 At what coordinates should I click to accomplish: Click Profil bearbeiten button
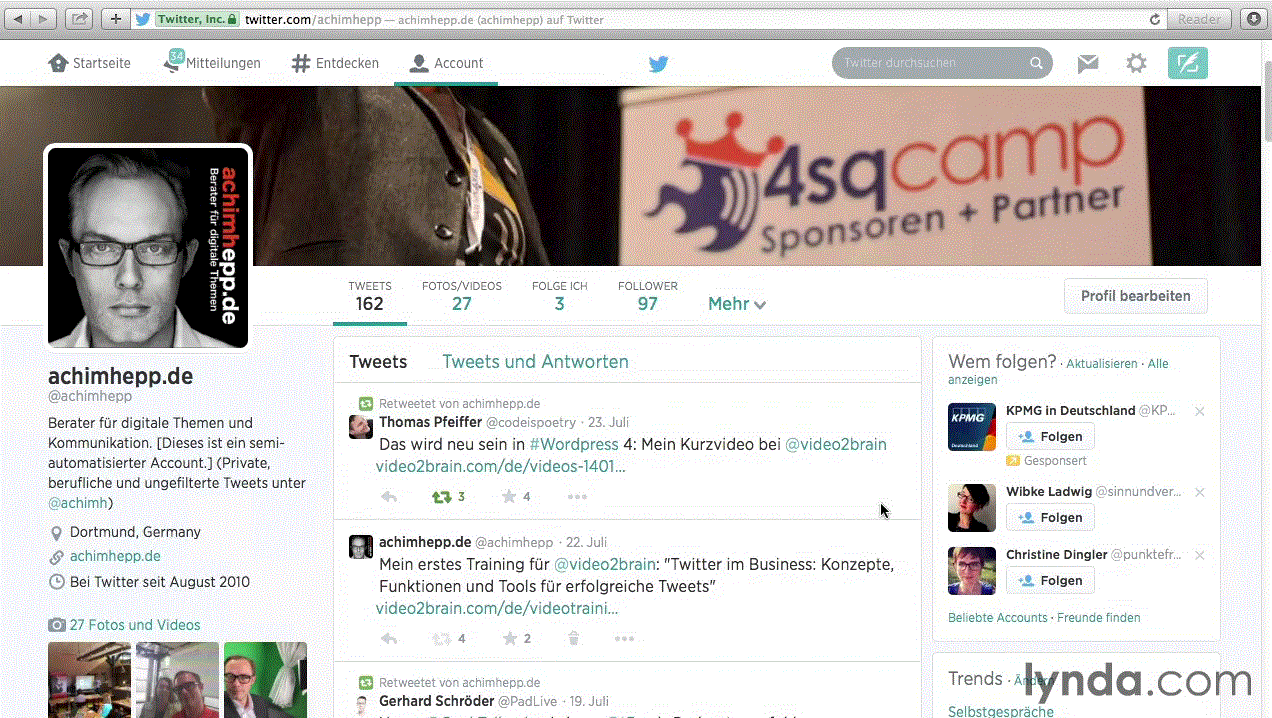click(1135, 296)
